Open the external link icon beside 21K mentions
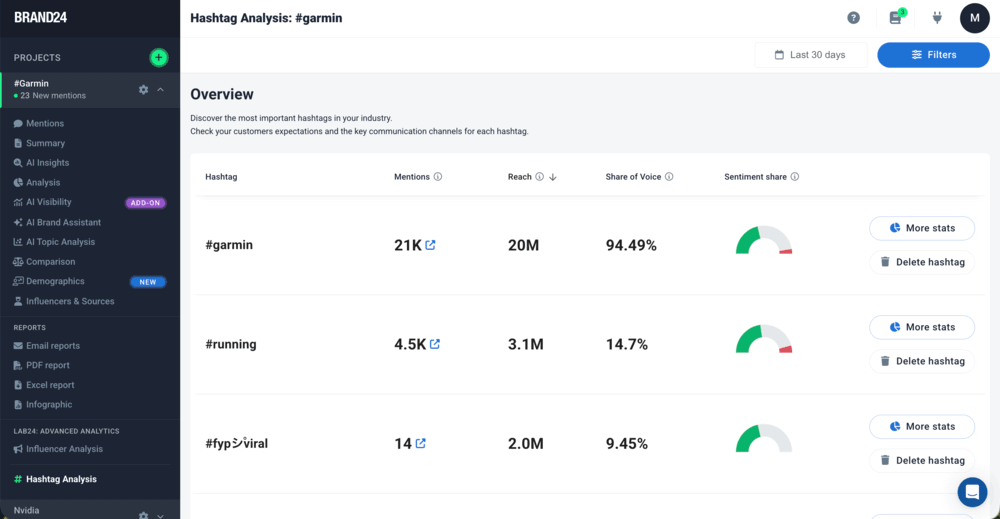Viewport: 1000px width, 519px height. (x=431, y=245)
